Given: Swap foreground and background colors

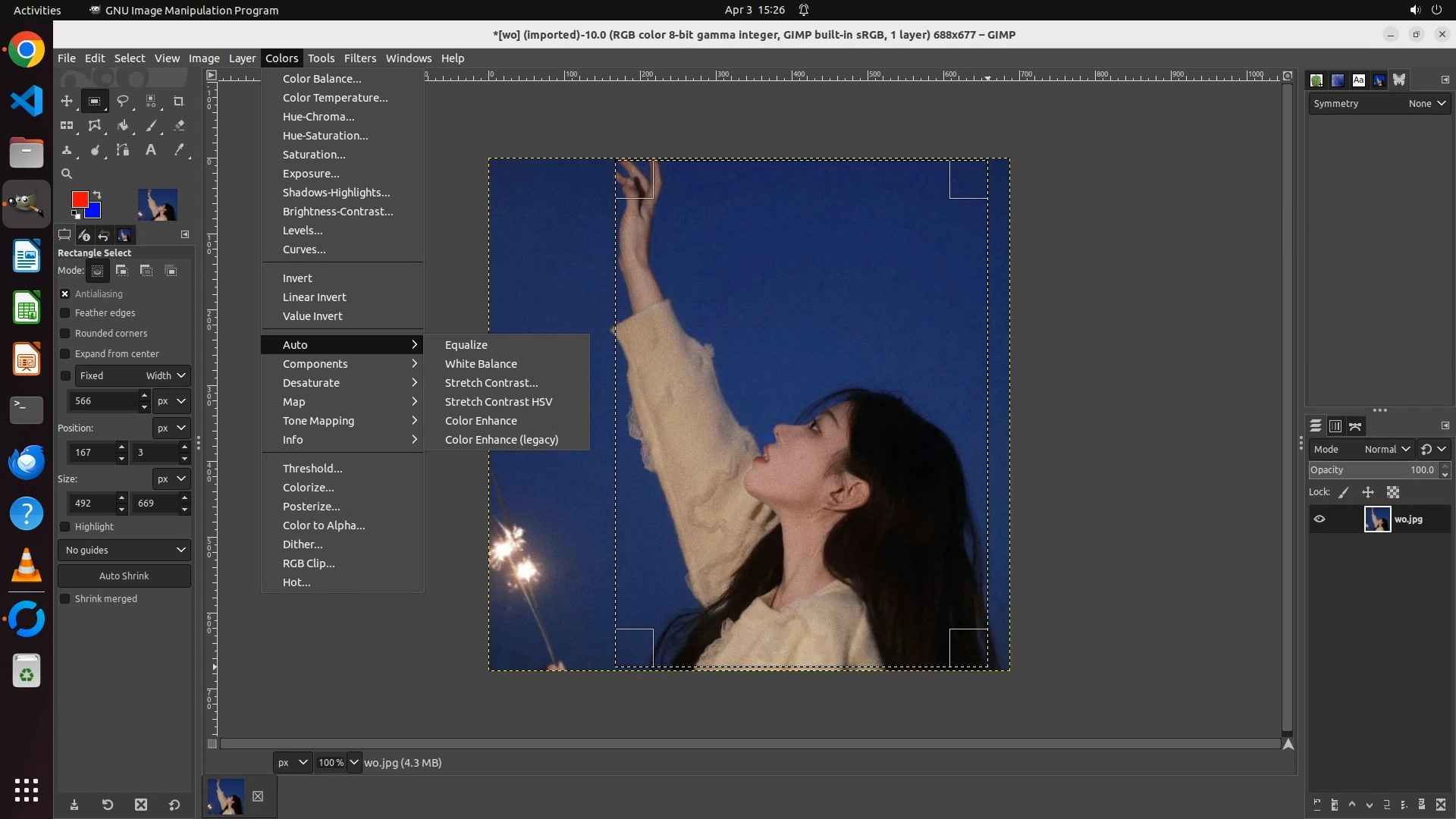Looking at the screenshot, I should click(97, 195).
